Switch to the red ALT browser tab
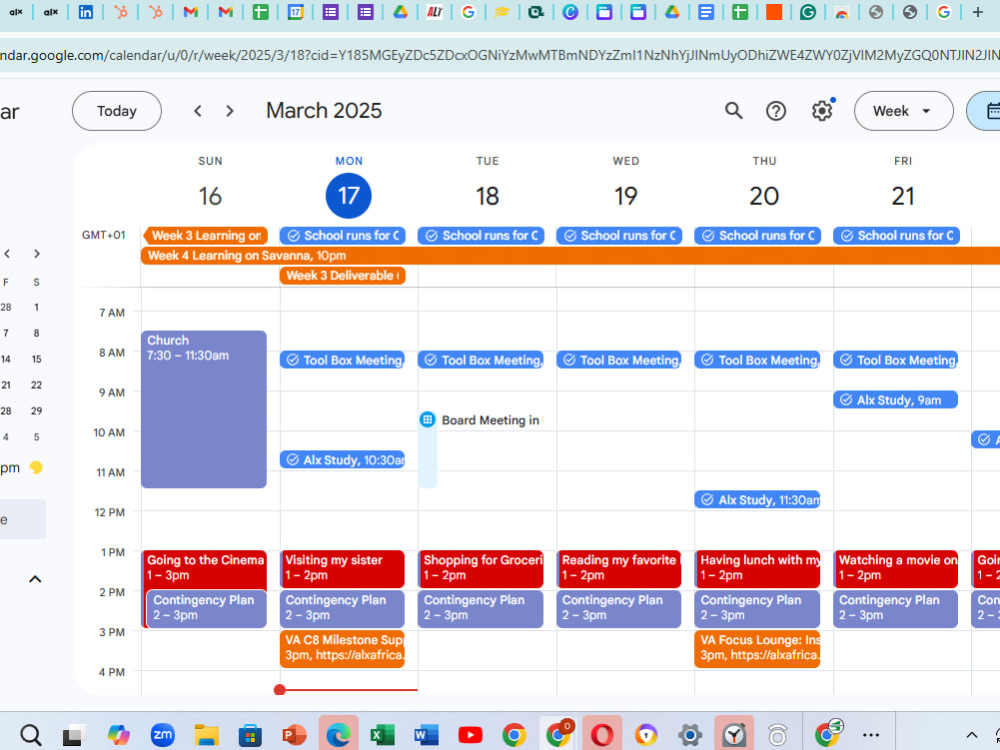The image size is (1000, 750). pyautogui.click(x=434, y=11)
